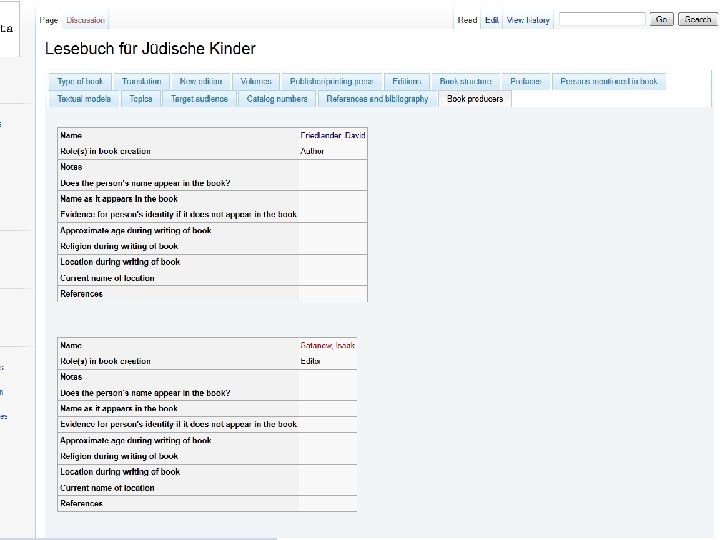Click the Edit tab
The height and width of the screenshot is (540, 720).
(x=492, y=20)
